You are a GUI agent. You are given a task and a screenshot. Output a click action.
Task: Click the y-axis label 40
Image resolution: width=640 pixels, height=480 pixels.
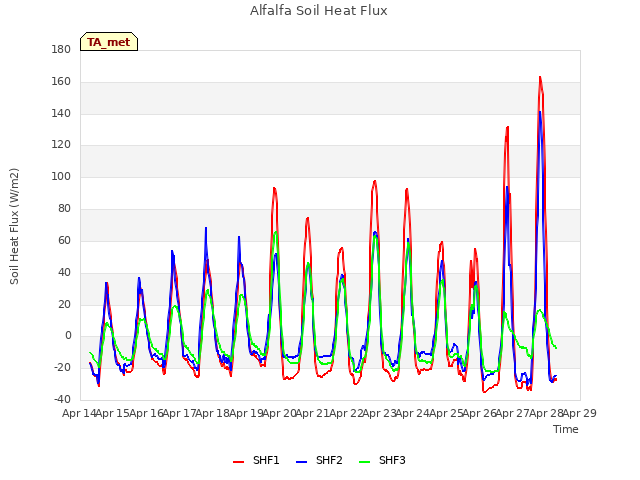(x=64, y=272)
